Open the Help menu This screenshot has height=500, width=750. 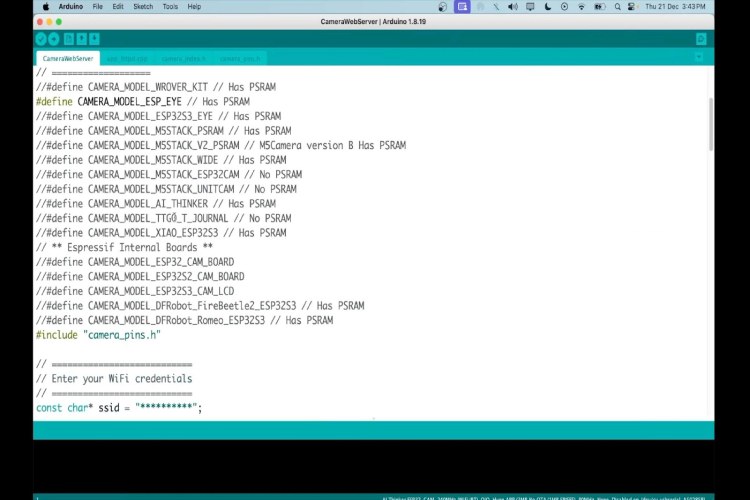coord(194,7)
